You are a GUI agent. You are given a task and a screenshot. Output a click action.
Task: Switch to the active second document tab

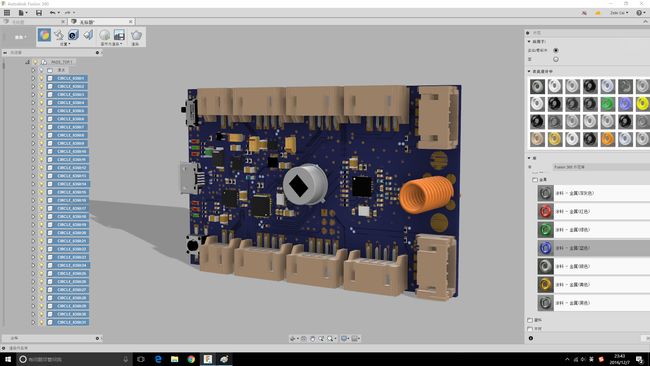[x=101, y=22]
